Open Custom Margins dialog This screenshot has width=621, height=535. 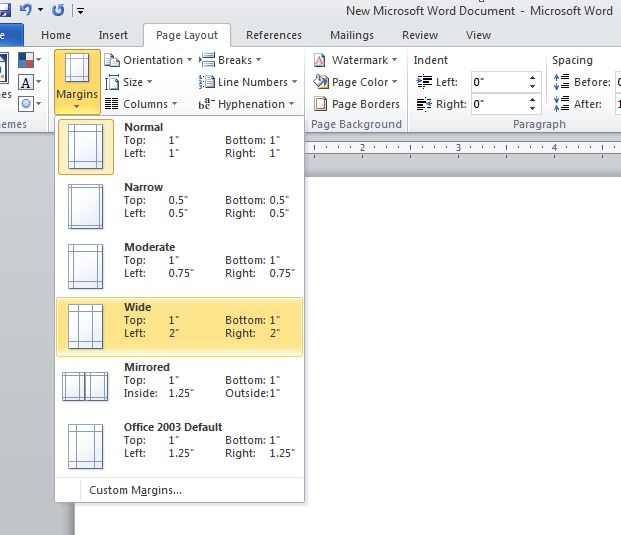point(180,490)
